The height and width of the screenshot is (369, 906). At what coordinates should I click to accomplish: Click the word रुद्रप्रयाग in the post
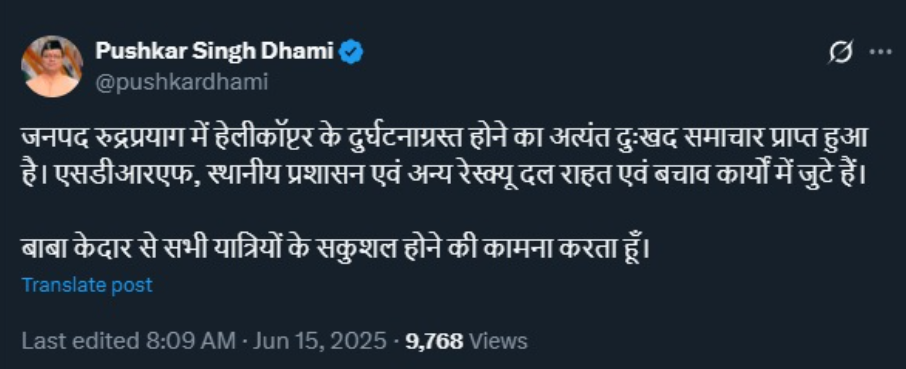137,140
